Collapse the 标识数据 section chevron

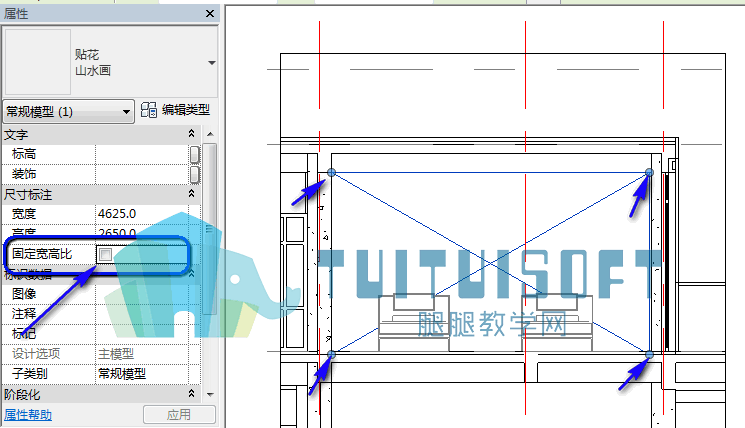click(x=191, y=274)
